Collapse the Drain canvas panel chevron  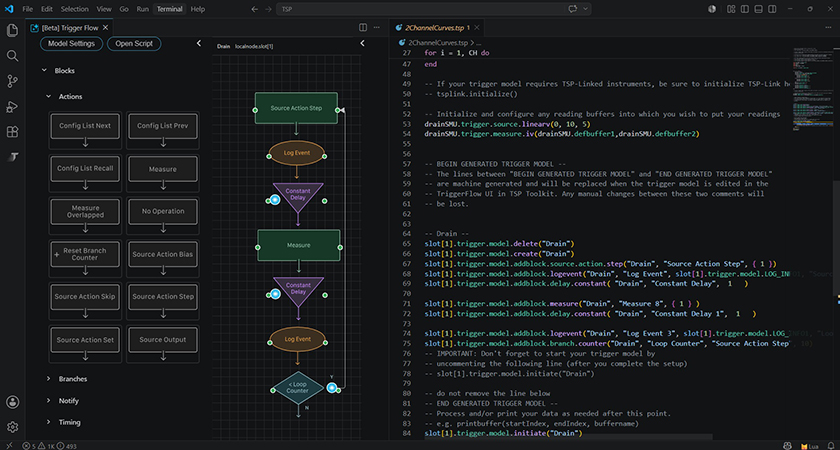(x=362, y=43)
